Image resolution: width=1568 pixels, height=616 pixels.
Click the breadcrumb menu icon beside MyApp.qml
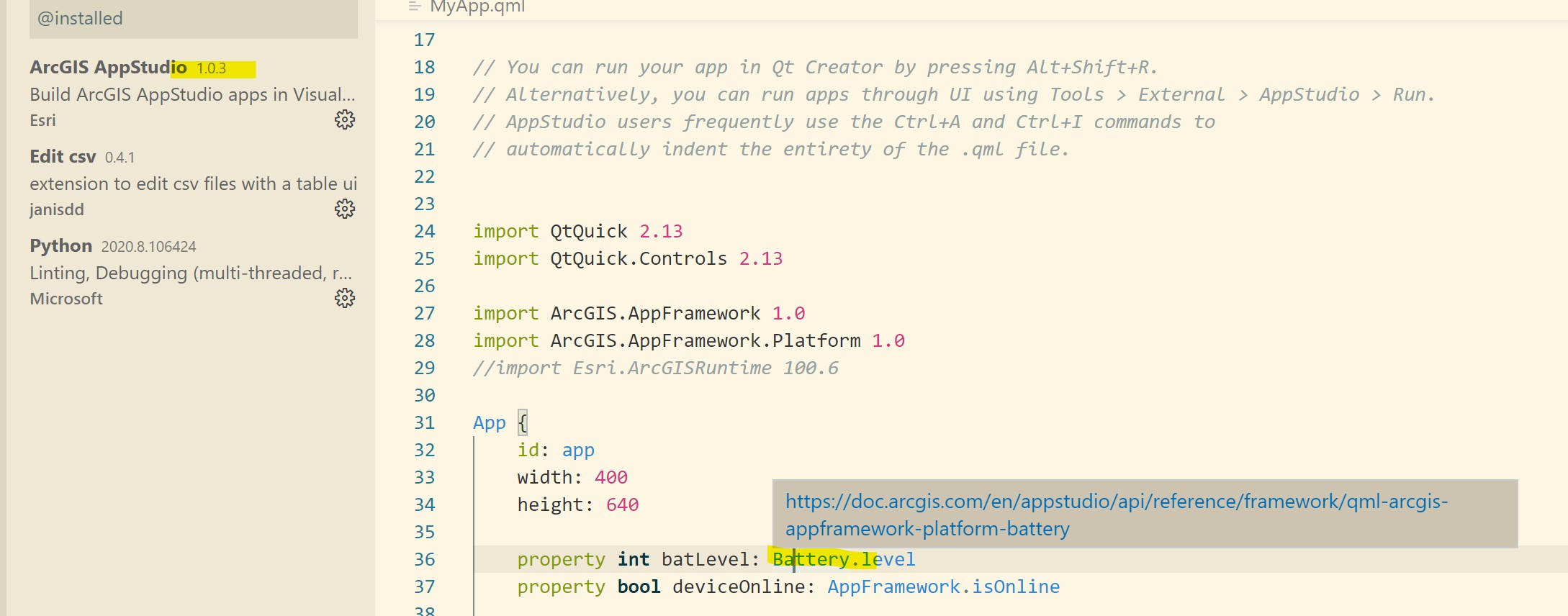[413, 6]
